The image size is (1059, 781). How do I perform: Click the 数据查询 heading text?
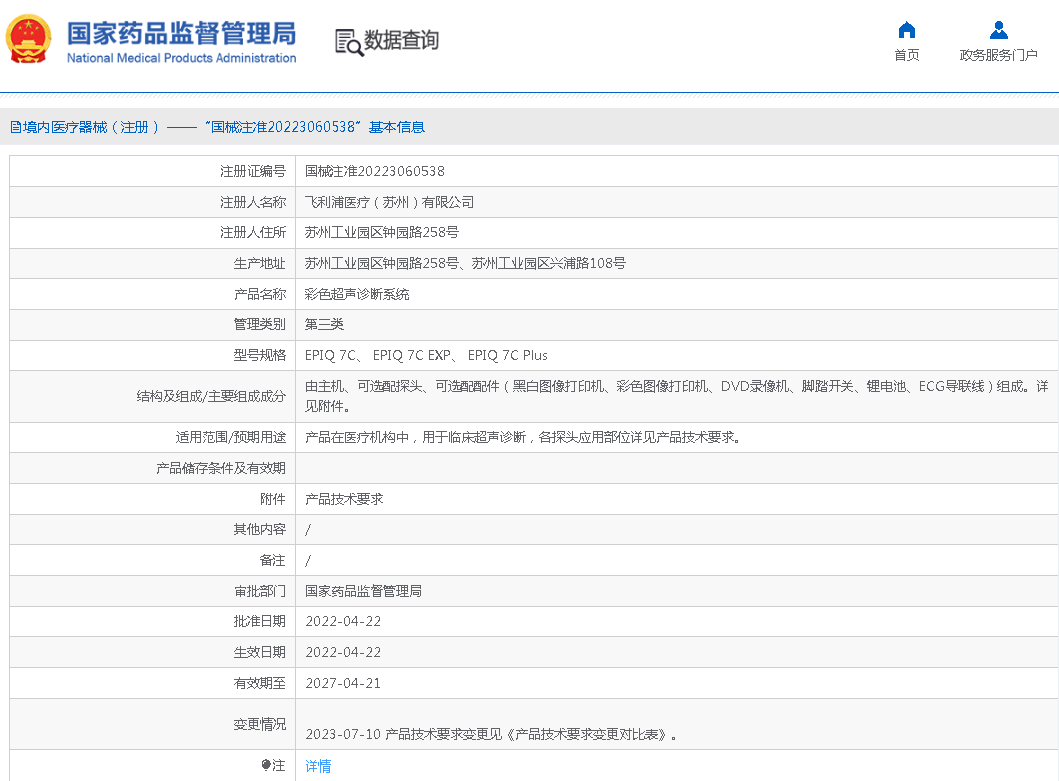tap(401, 41)
